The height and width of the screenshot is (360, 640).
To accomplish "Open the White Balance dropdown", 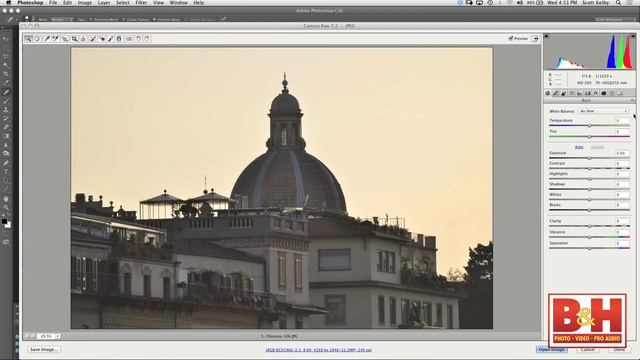I will [x=603, y=111].
